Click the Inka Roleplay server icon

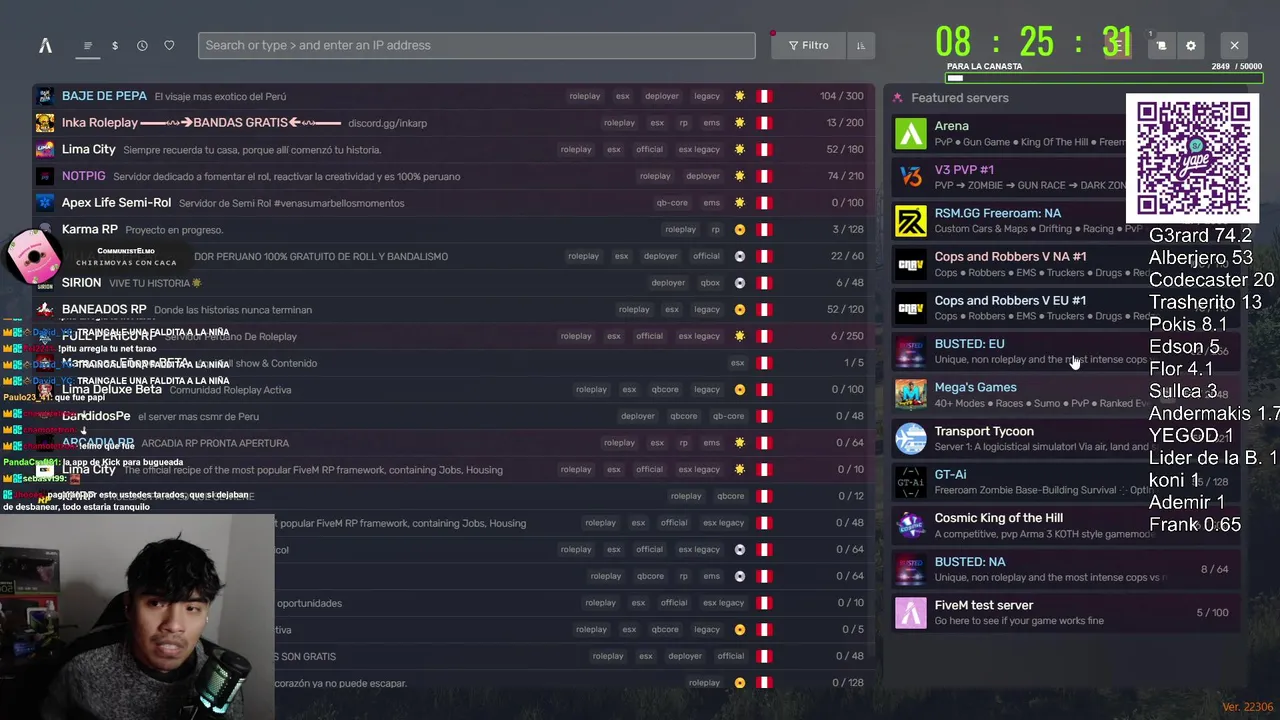(45, 123)
